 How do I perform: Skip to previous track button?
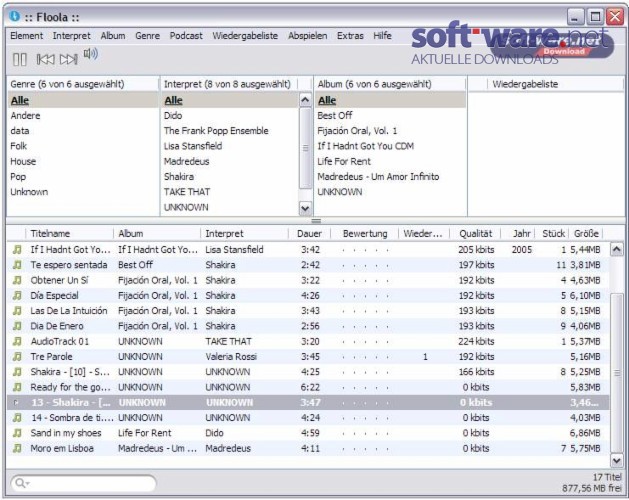coord(45,59)
